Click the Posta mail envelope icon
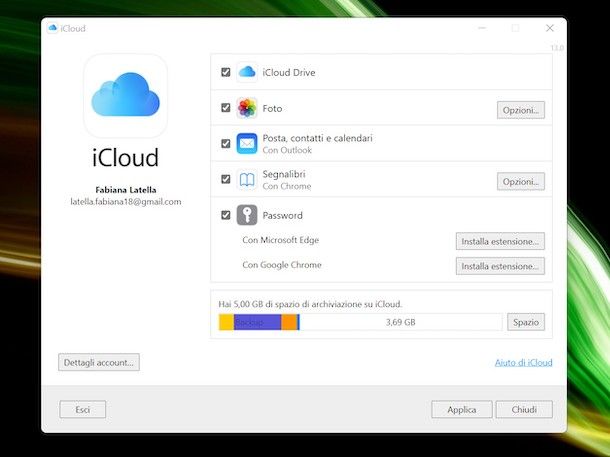This screenshot has width=610, height=457. pos(247,144)
